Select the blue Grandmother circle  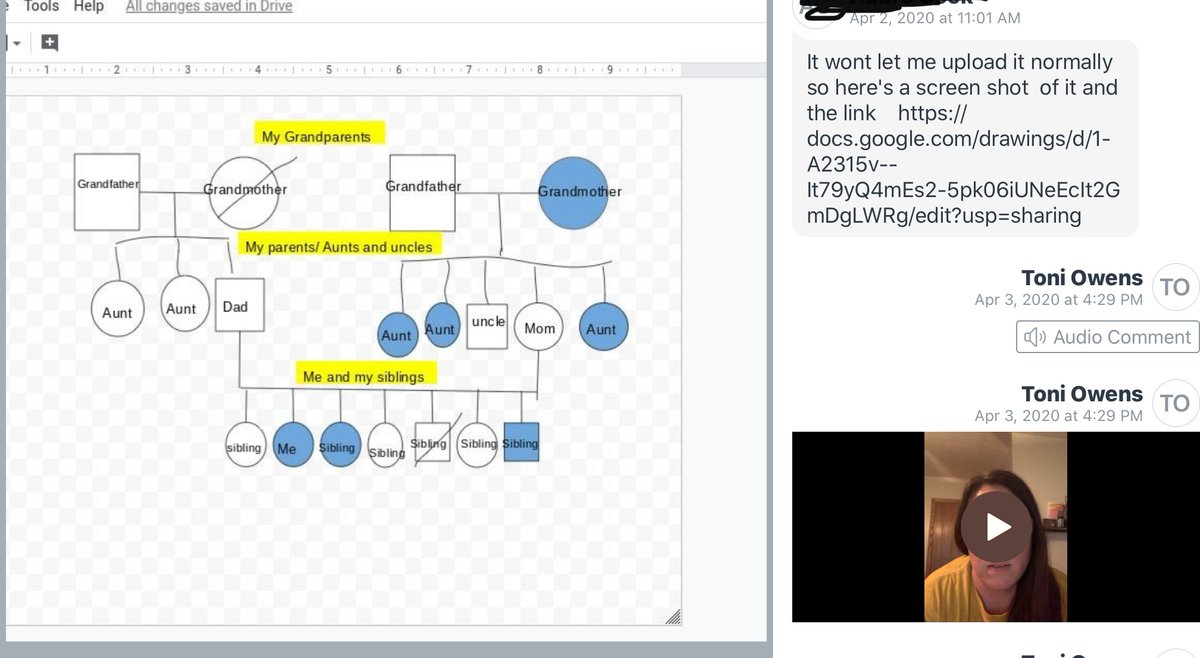pyautogui.click(x=573, y=191)
